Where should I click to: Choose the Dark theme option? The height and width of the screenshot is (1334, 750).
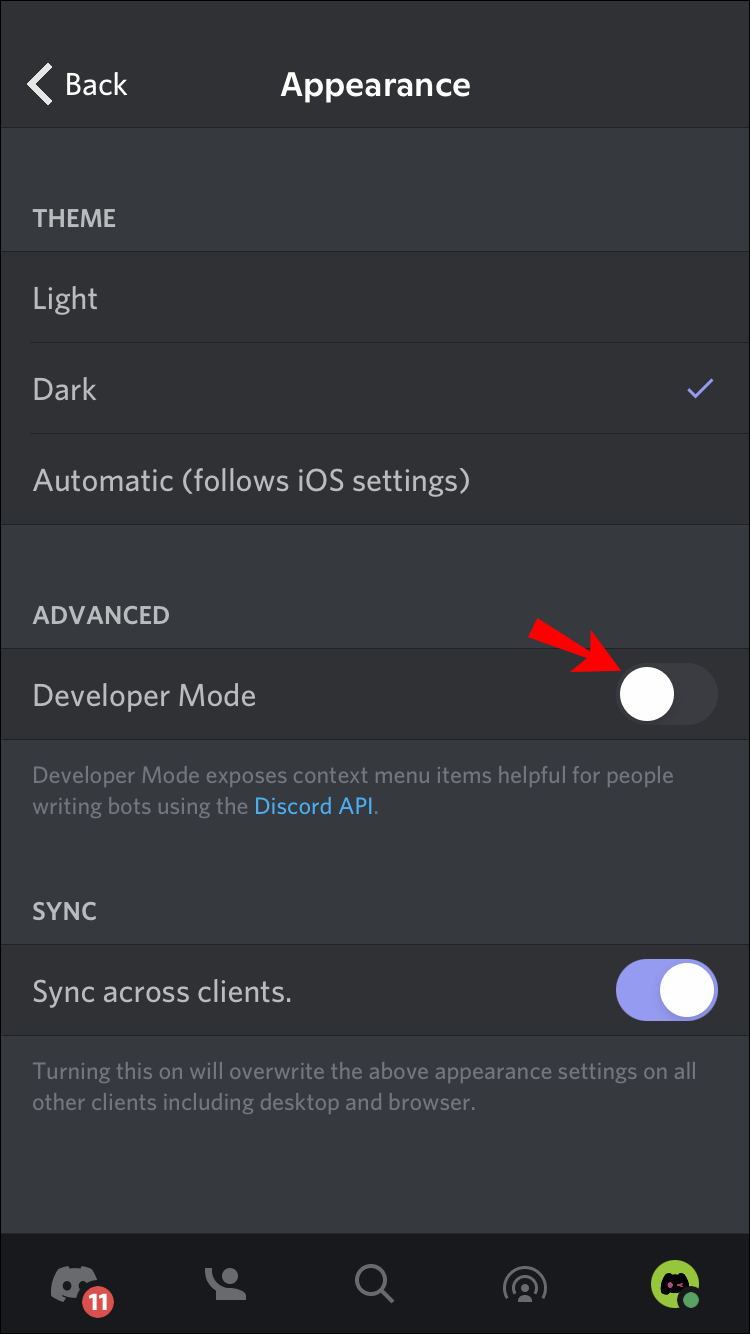point(65,389)
